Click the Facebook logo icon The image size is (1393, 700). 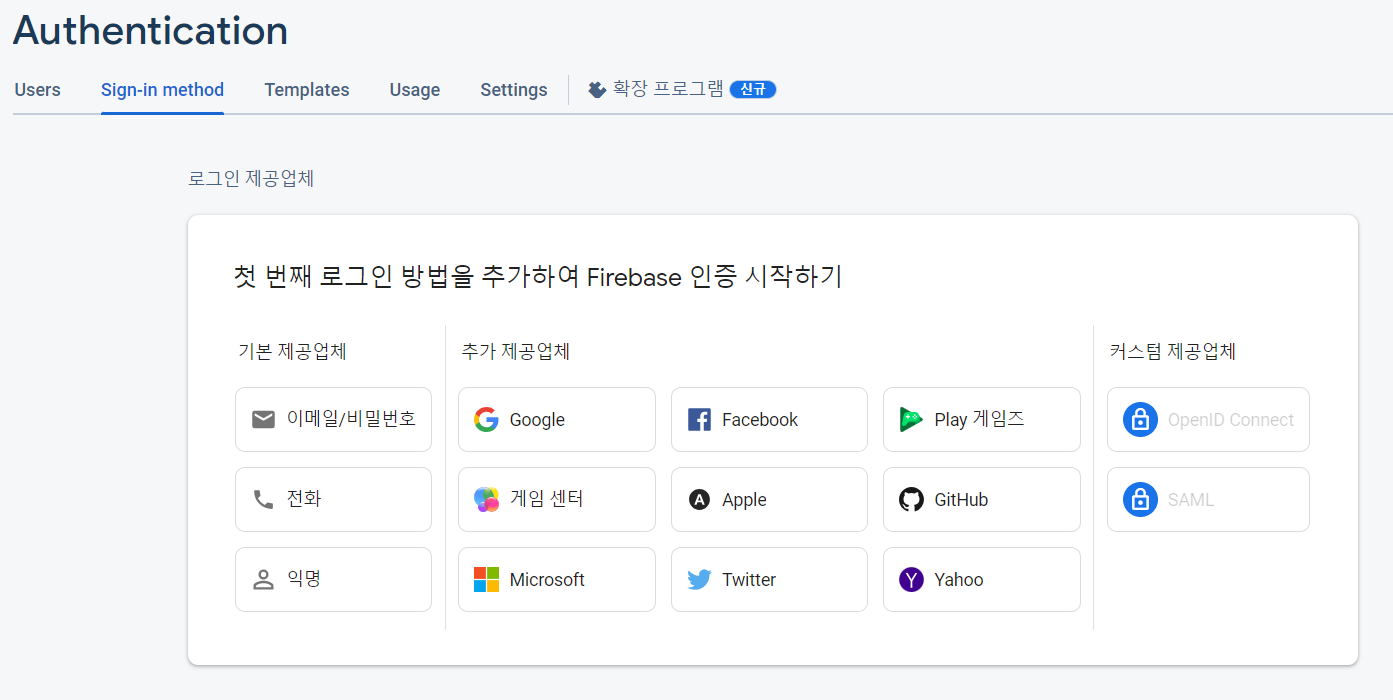point(699,420)
